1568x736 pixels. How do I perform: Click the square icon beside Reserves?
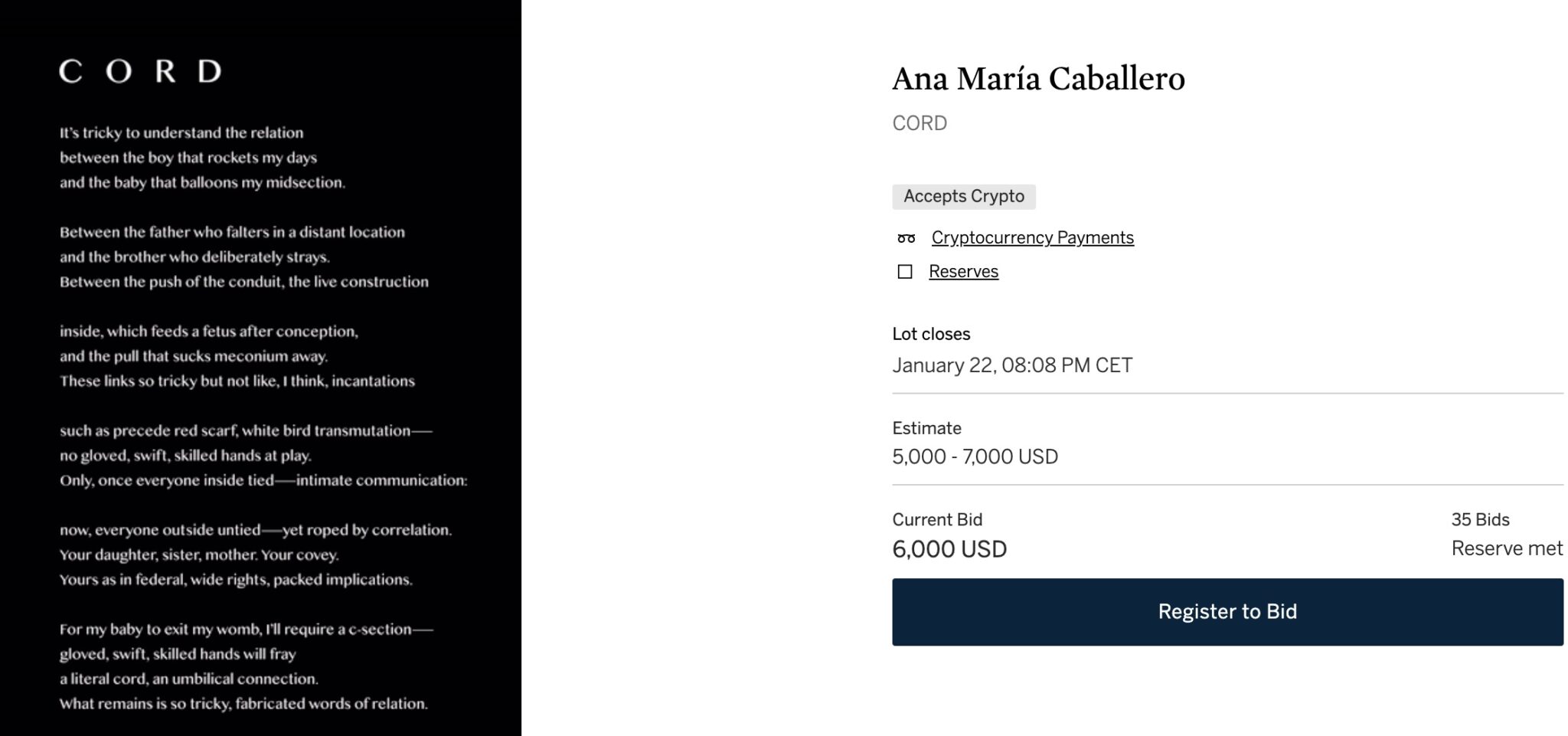[x=905, y=272]
